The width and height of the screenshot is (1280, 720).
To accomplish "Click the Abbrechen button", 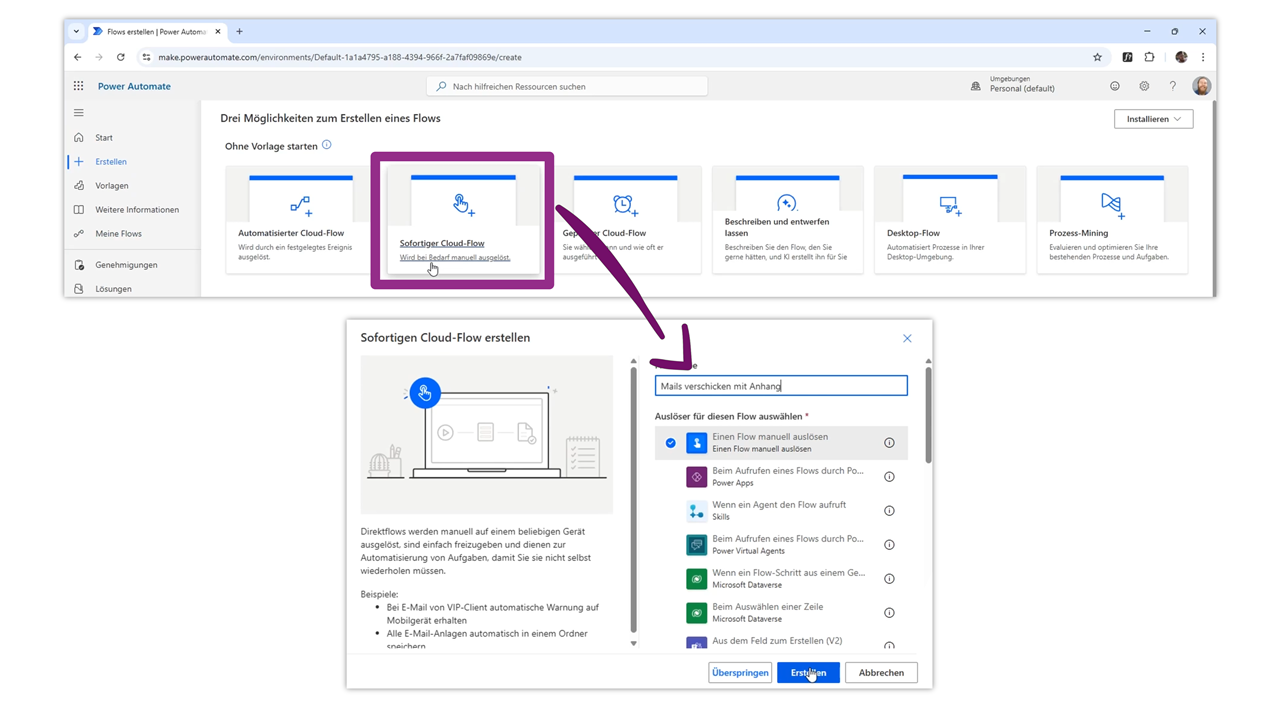I will coord(881,673).
